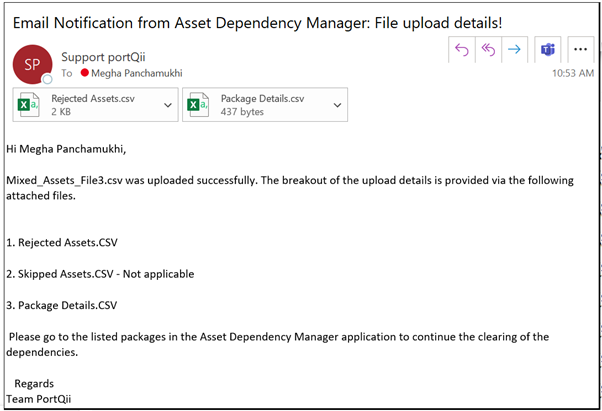The height and width of the screenshot is (411, 602).
Task: Click the Reply arrow icon
Action: [x=462, y=49]
